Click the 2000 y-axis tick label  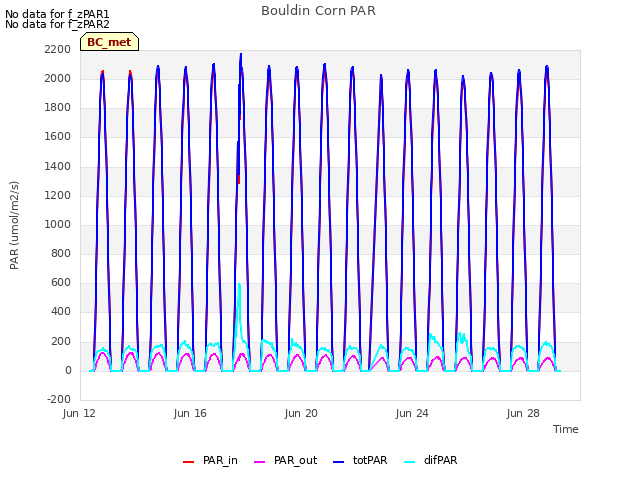58,78
